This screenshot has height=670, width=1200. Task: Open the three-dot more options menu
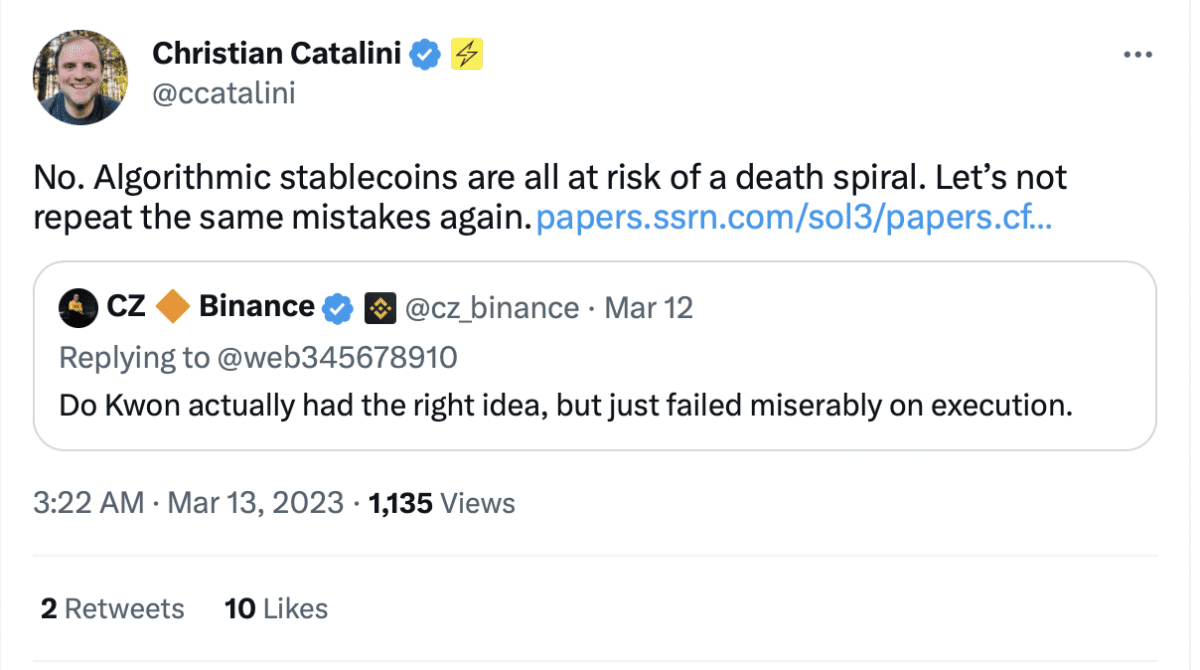[1138, 54]
